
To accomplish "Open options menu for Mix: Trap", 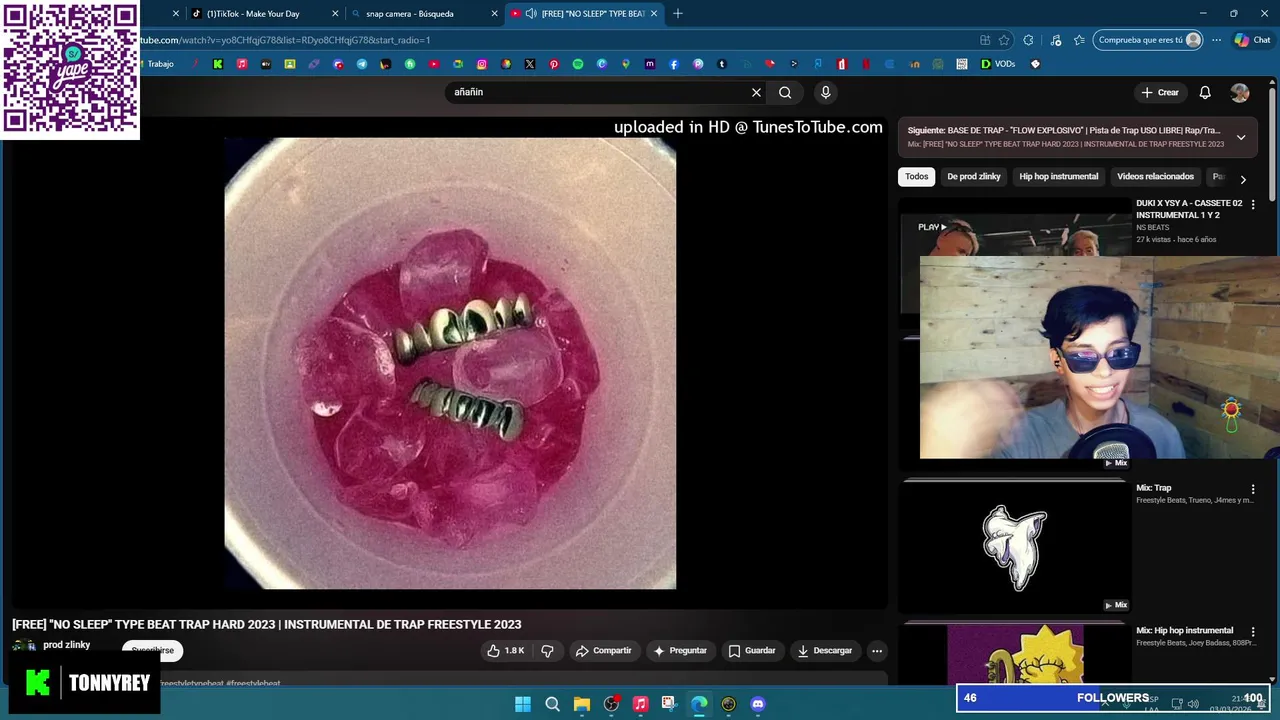I will (1253, 489).
